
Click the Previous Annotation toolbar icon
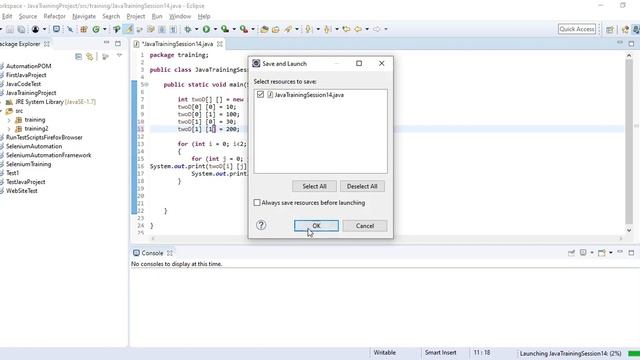point(327,29)
